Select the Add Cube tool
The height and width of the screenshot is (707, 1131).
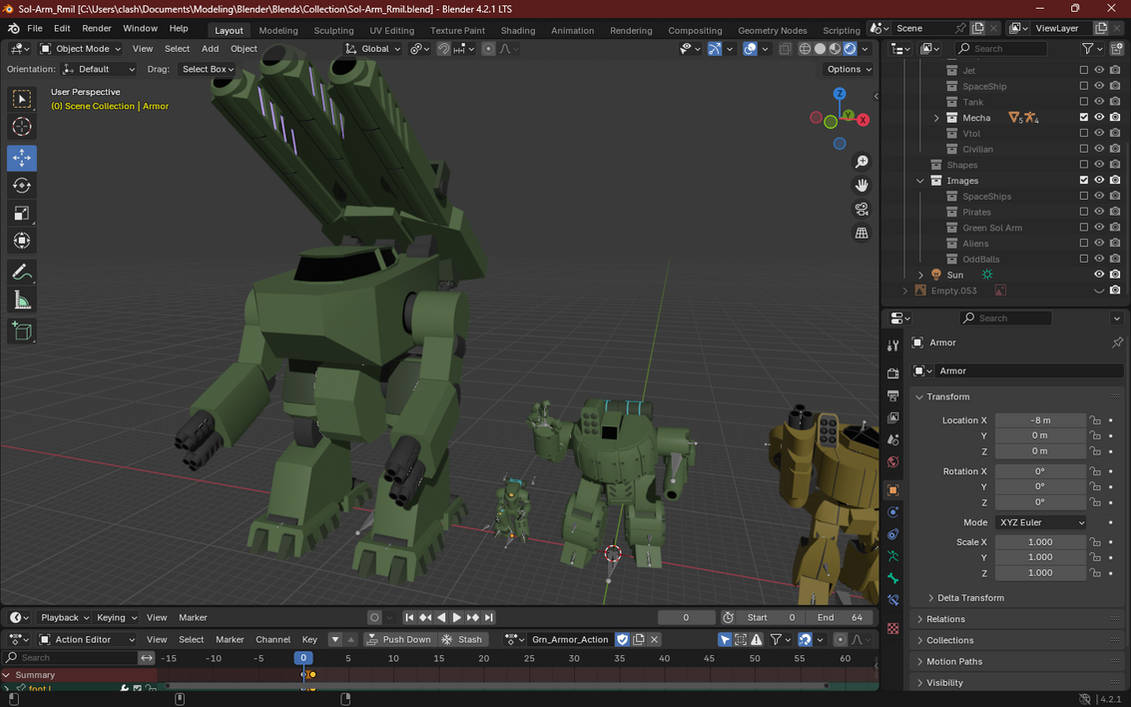tap(21, 331)
